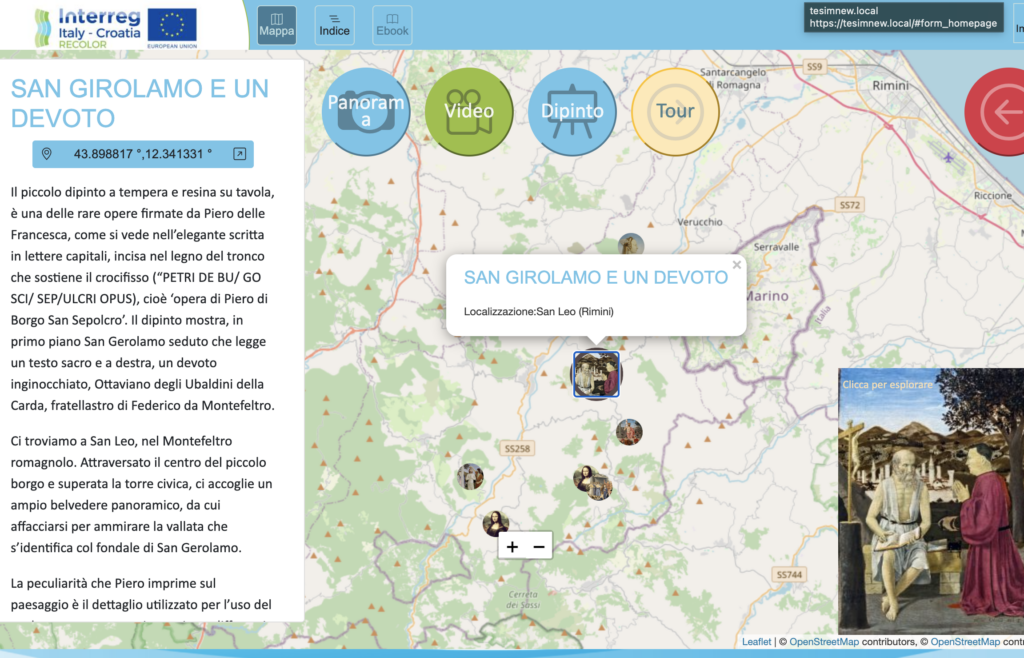Select the painting marker left of SS258
Screen dimensions: 1024x658
470,477
